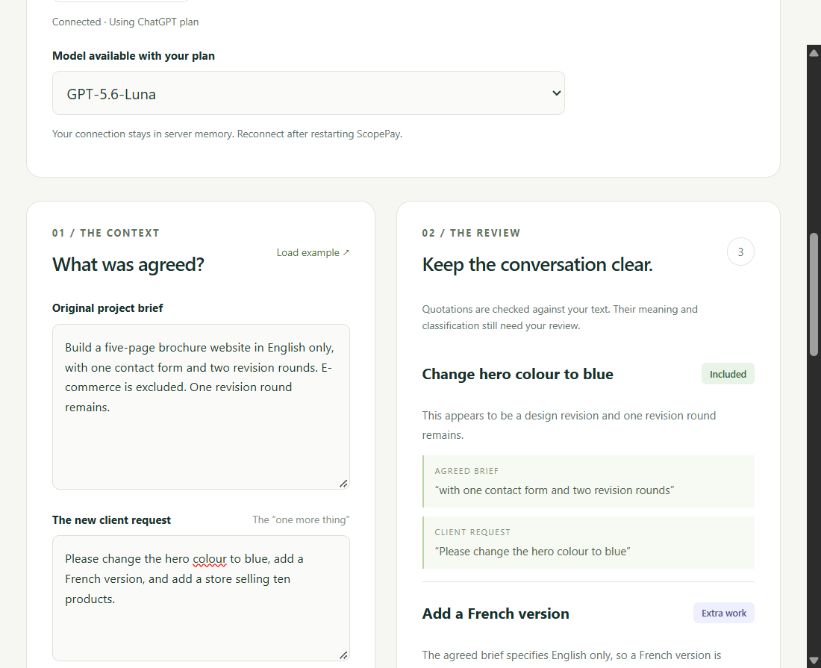Click the Load example link
The image size is (821, 668).
pyautogui.click(x=313, y=252)
